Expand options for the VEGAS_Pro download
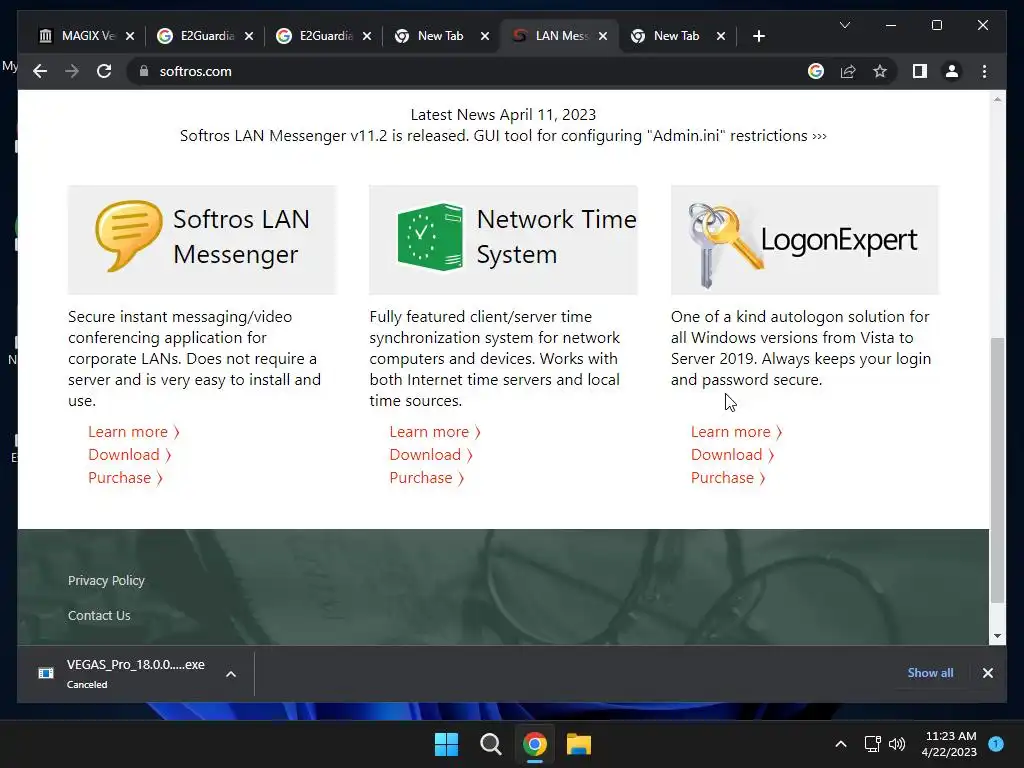 point(231,674)
